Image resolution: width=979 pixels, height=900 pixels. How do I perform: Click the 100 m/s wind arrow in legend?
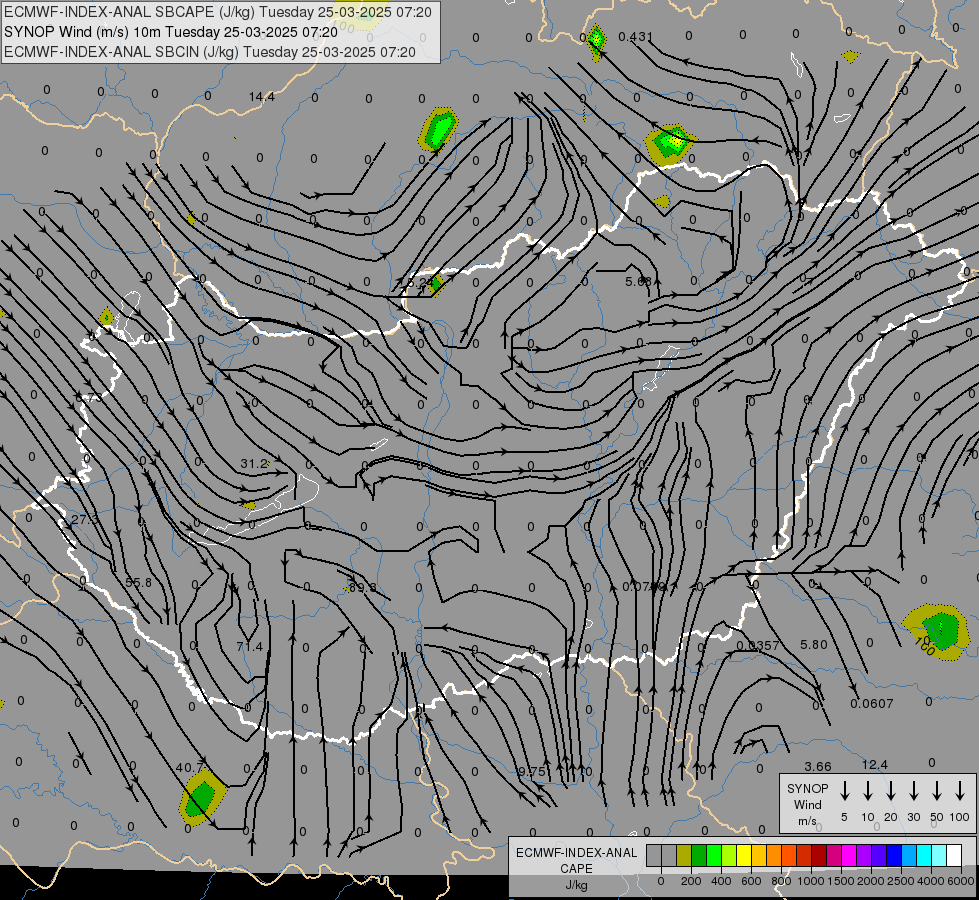(x=960, y=791)
